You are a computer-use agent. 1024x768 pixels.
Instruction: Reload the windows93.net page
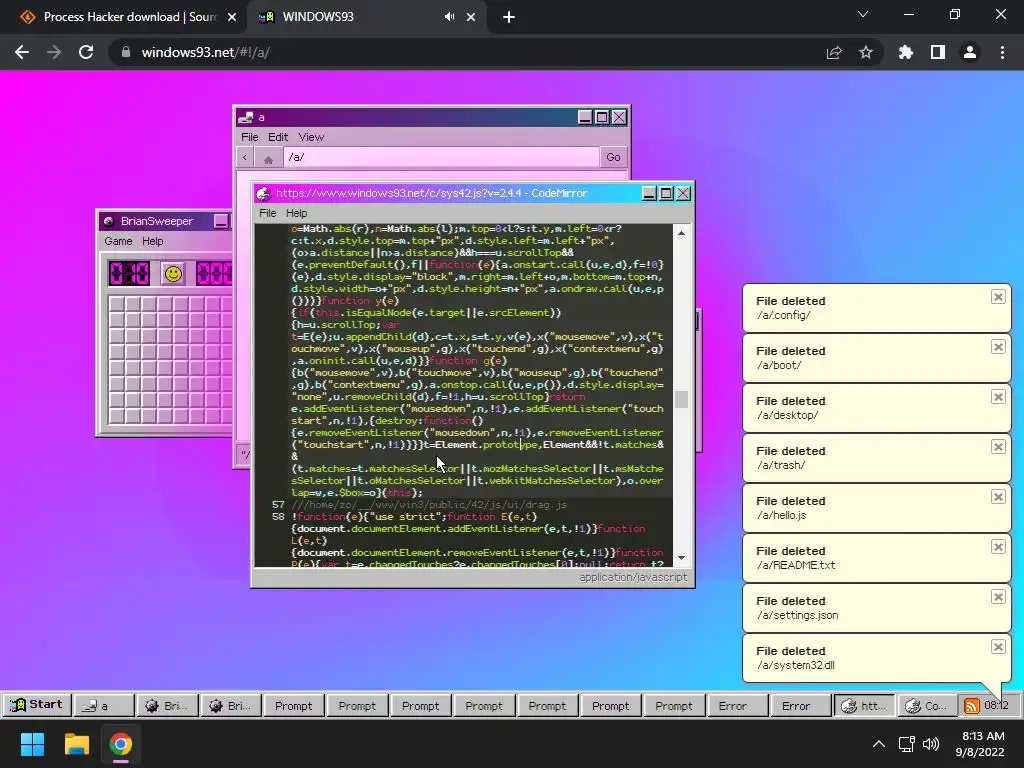86,52
